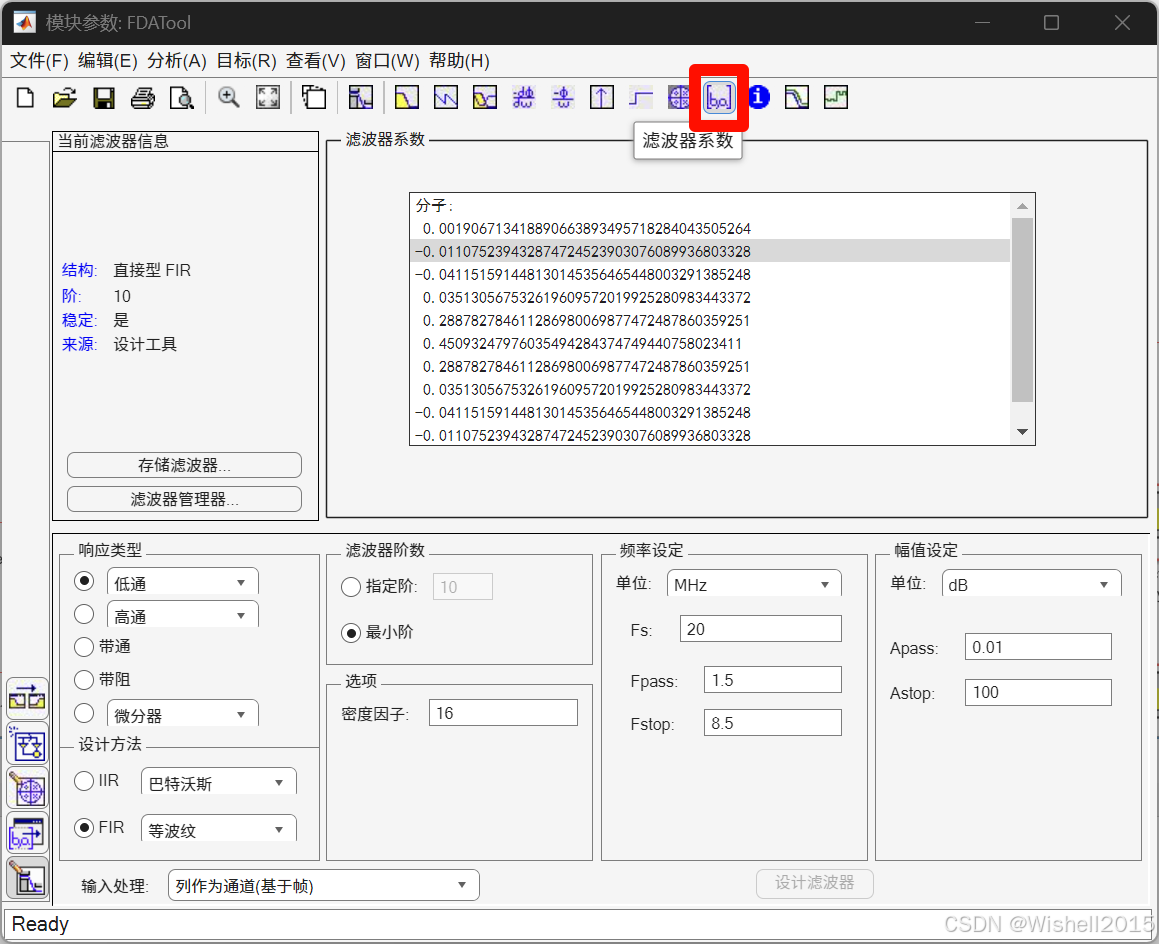Show magnitude and phase responses together
Screen dimensions: 1159x944
(485, 98)
